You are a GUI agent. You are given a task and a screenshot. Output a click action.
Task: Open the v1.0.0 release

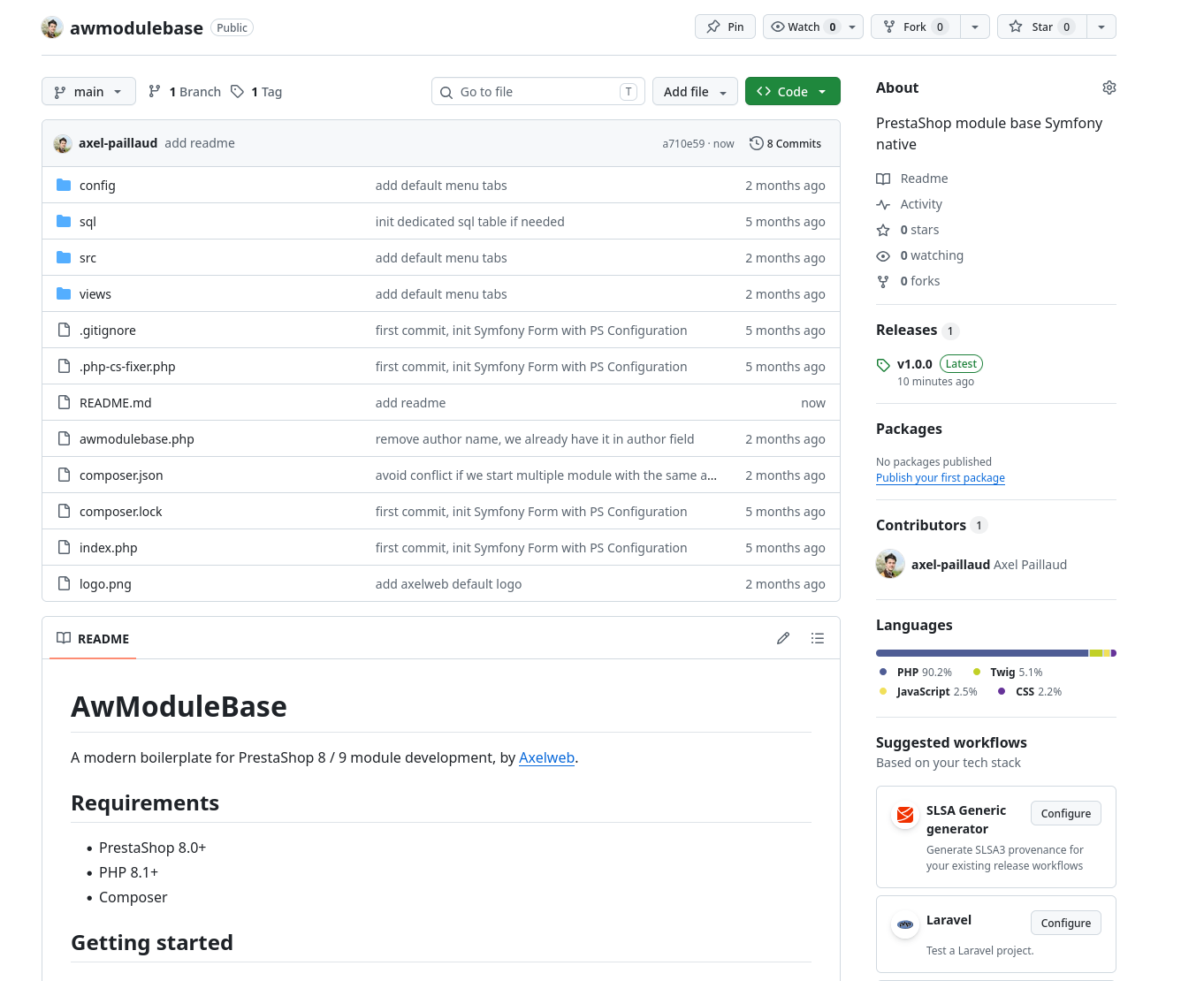click(915, 363)
